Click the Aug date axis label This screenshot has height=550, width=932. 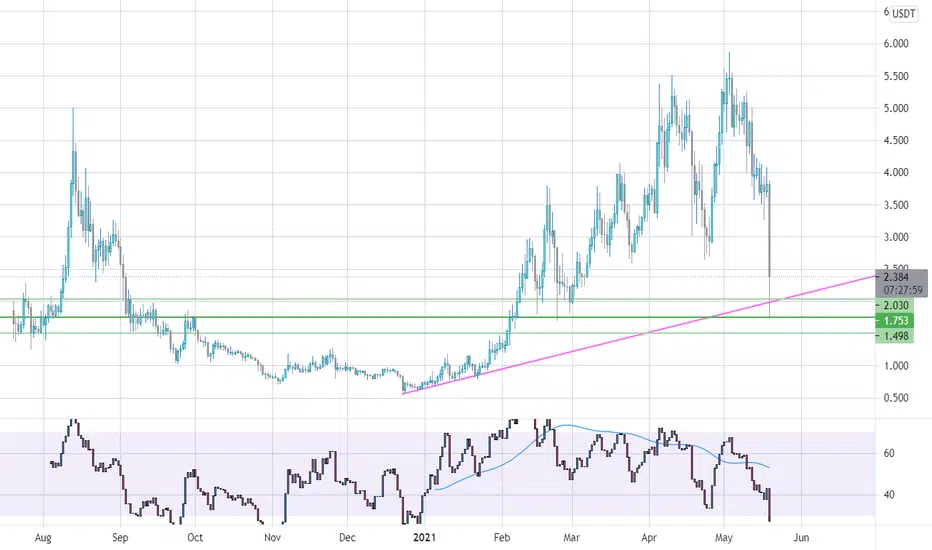tap(43, 538)
